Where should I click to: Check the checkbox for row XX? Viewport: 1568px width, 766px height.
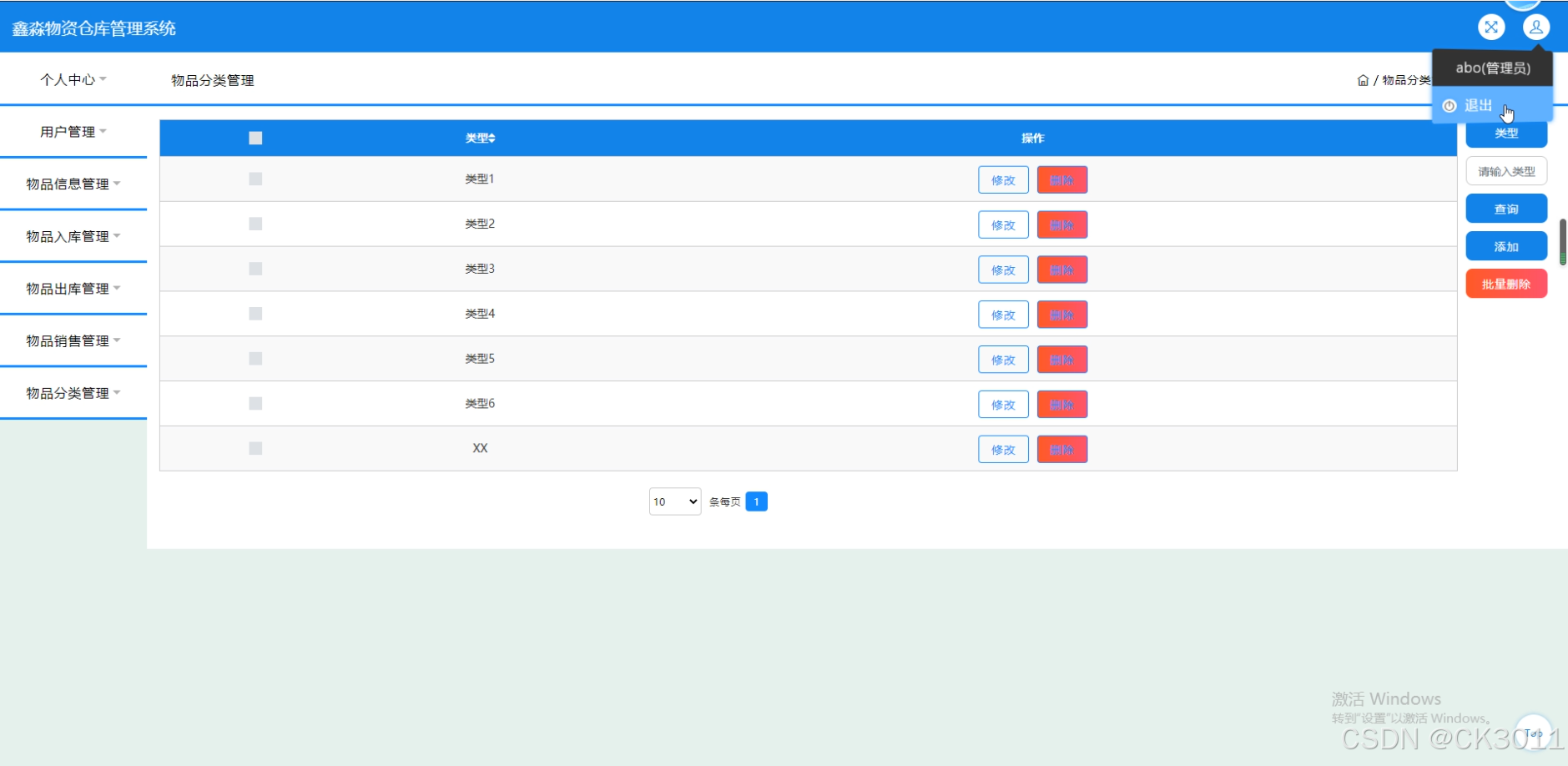pyautogui.click(x=255, y=449)
